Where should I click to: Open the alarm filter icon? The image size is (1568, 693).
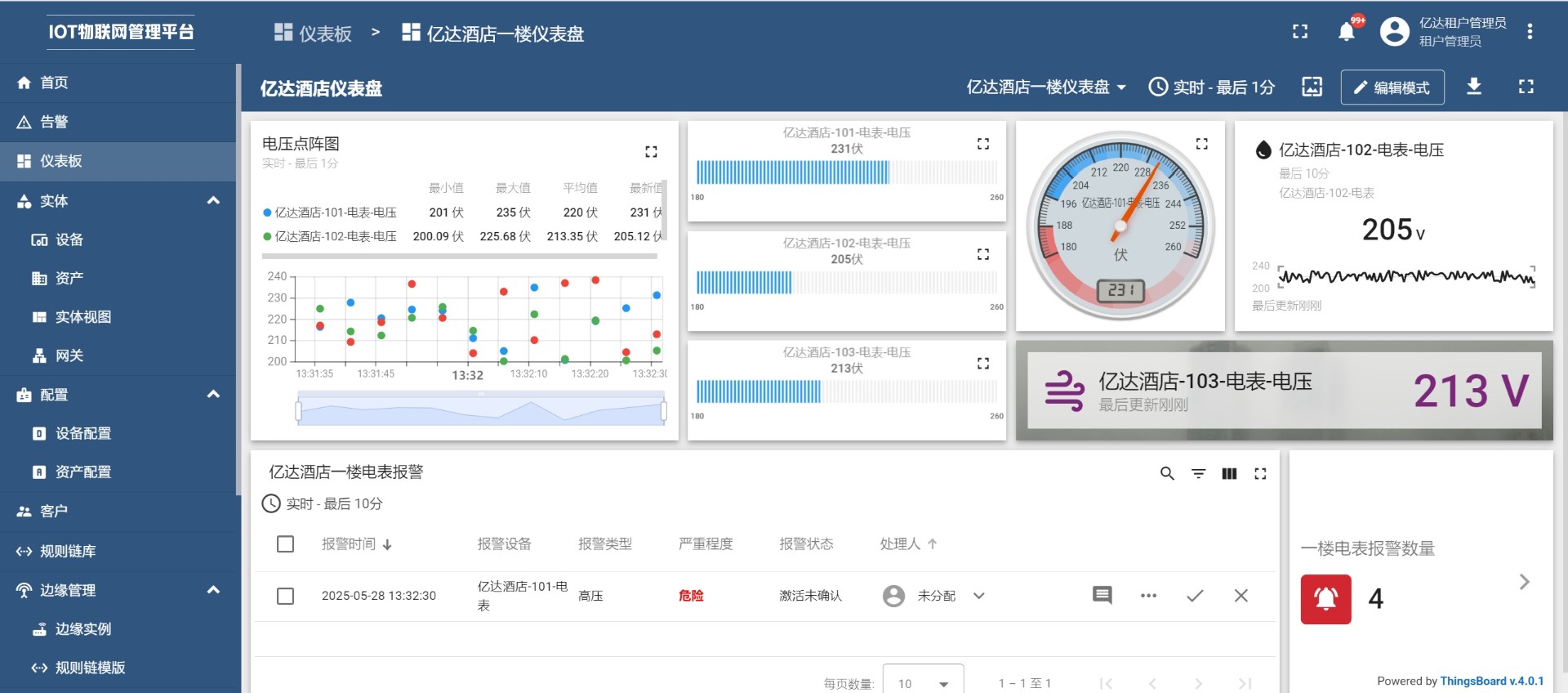click(x=1198, y=474)
